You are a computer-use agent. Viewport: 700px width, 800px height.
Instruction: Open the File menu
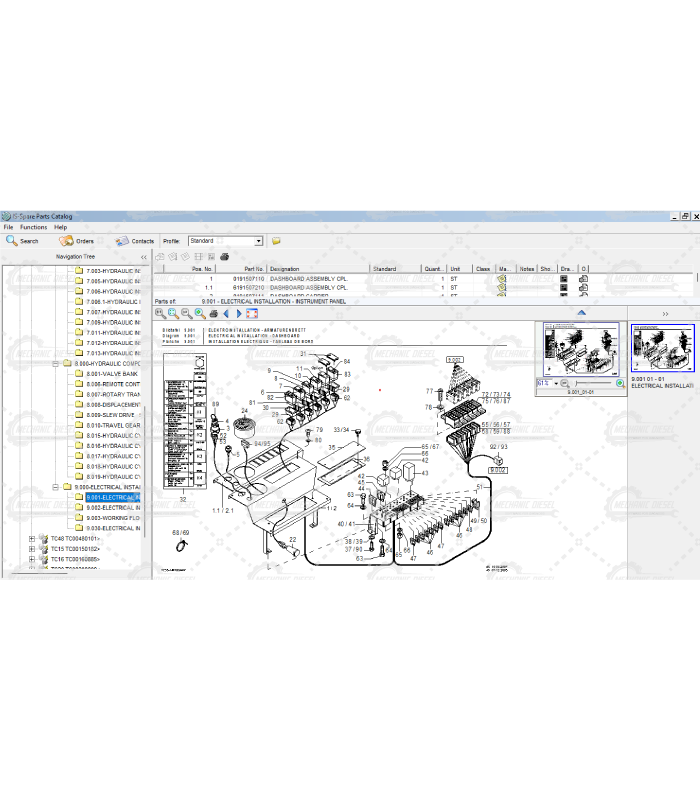[x=8, y=227]
